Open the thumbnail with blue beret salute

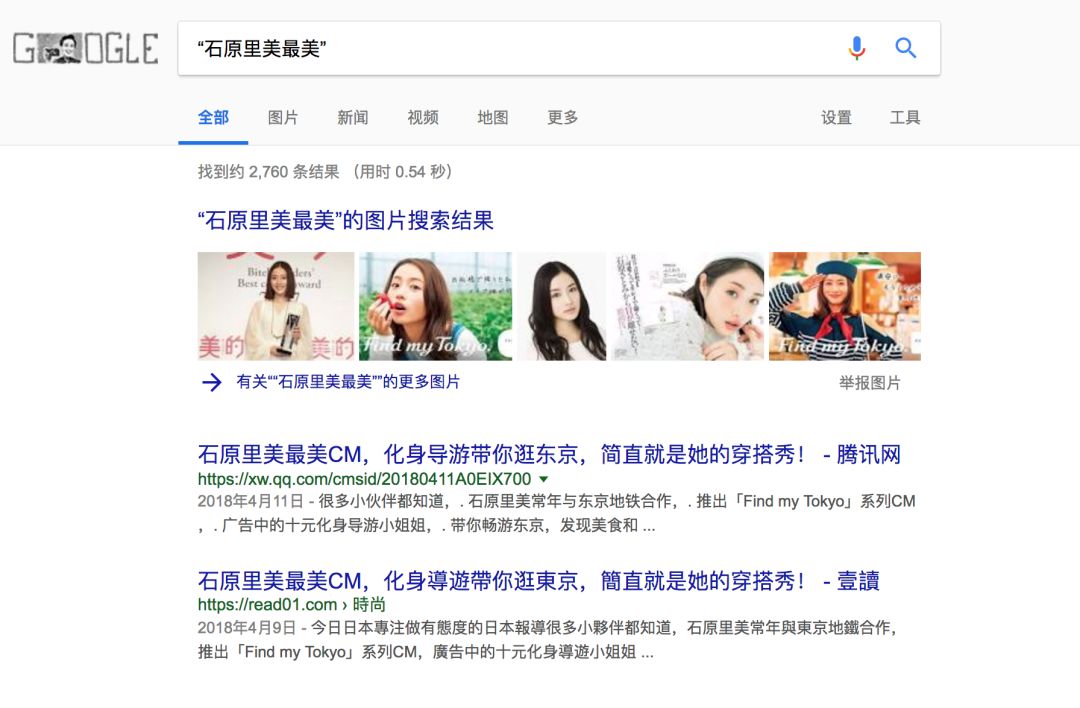tap(844, 306)
